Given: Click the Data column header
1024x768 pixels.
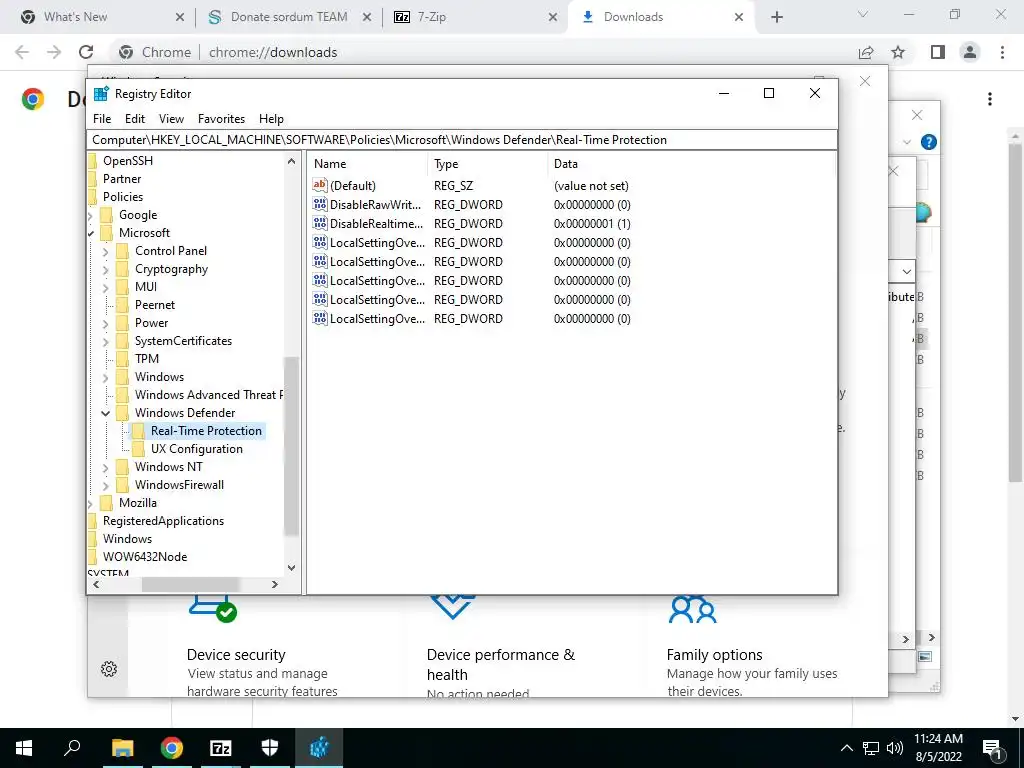Looking at the screenshot, I should [691, 164].
